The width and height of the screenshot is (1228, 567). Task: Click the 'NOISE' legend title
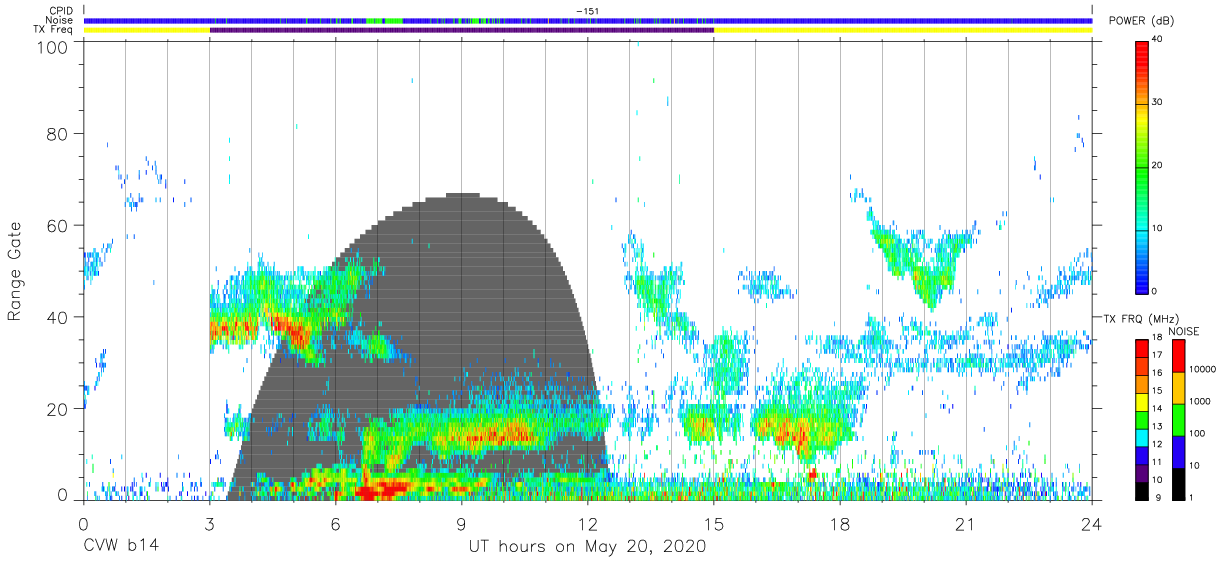(x=1186, y=331)
